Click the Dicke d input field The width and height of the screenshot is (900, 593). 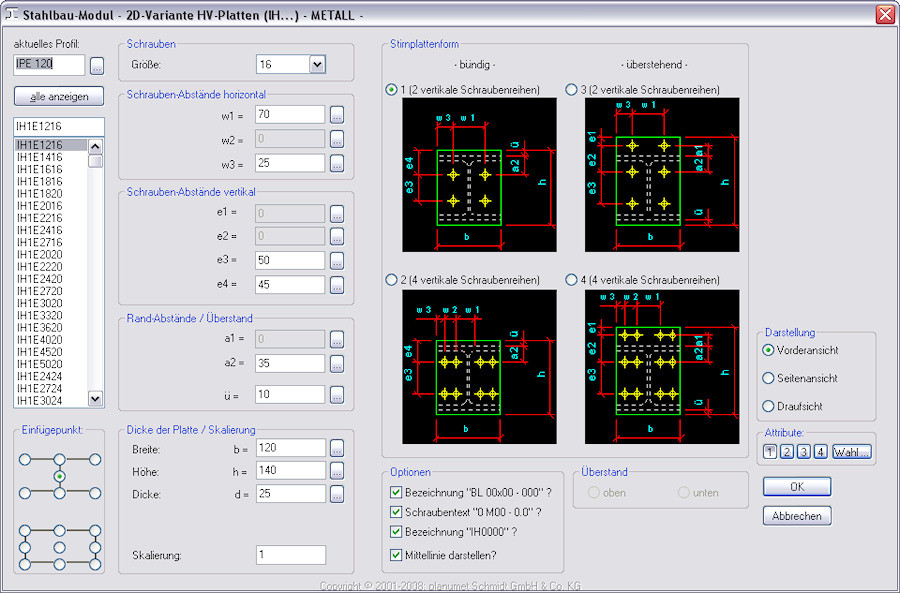point(290,494)
